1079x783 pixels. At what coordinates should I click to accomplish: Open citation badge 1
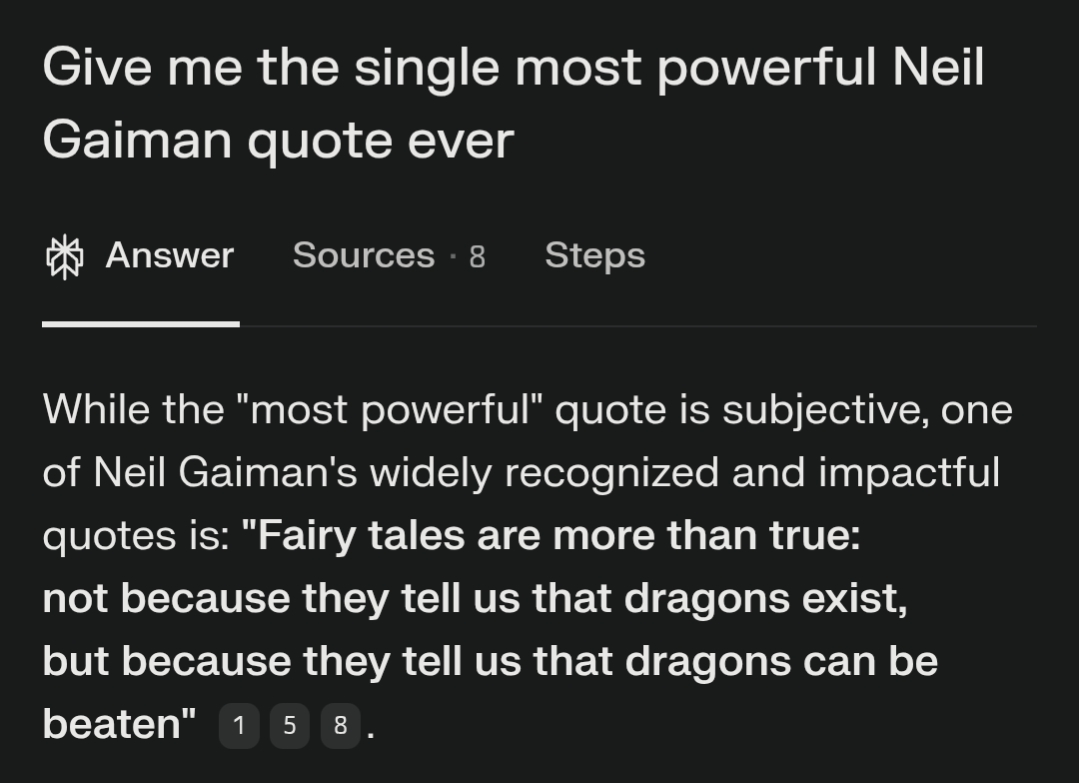tap(239, 725)
